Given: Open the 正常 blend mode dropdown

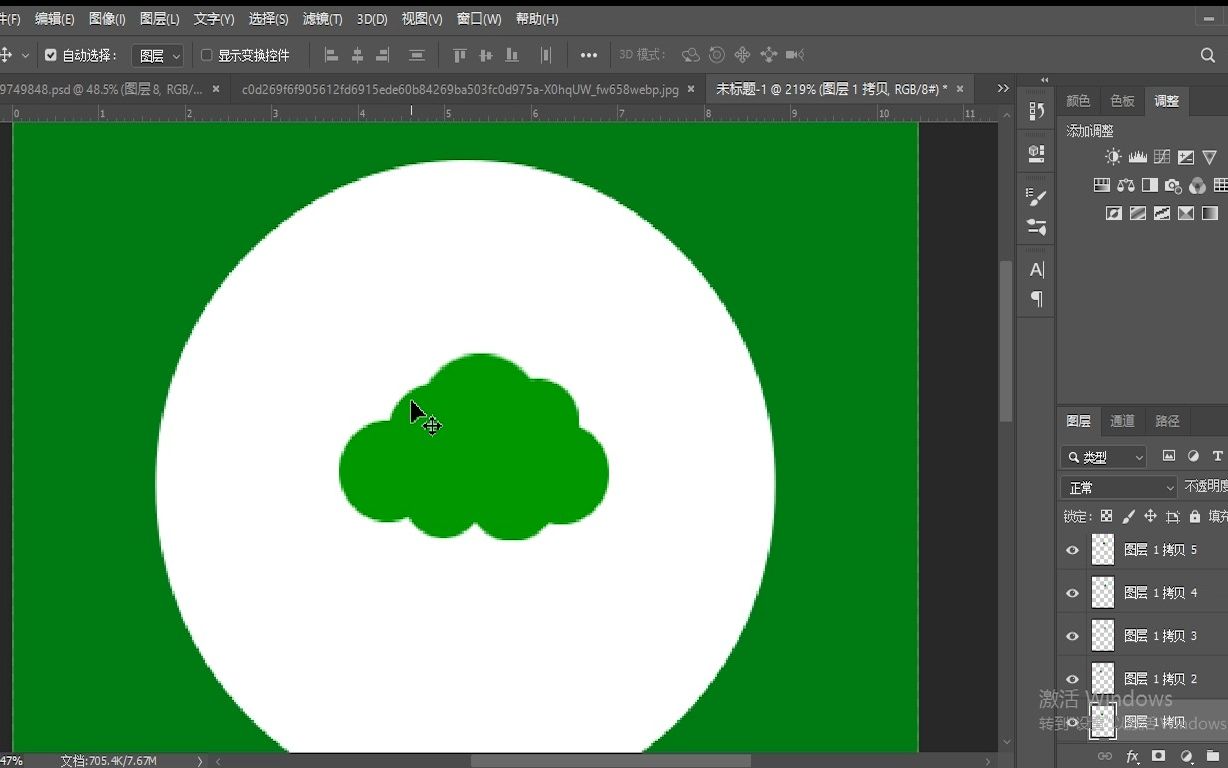Looking at the screenshot, I should [1119, 487].
